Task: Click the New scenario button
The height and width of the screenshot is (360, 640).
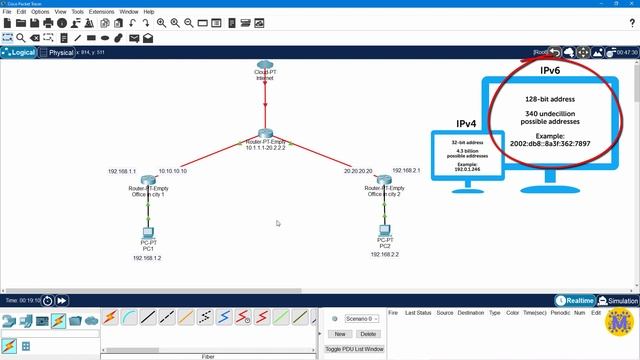Action: pos(340,334)
